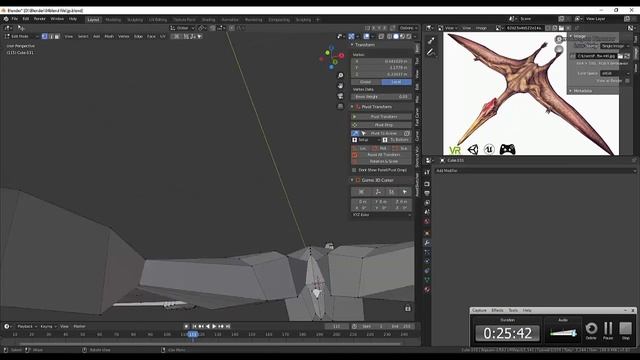This screenshot has height=360, width=640.
Task: Click the Blender logo menu icon
Action: pyautogui.click(x=6, y=19)
